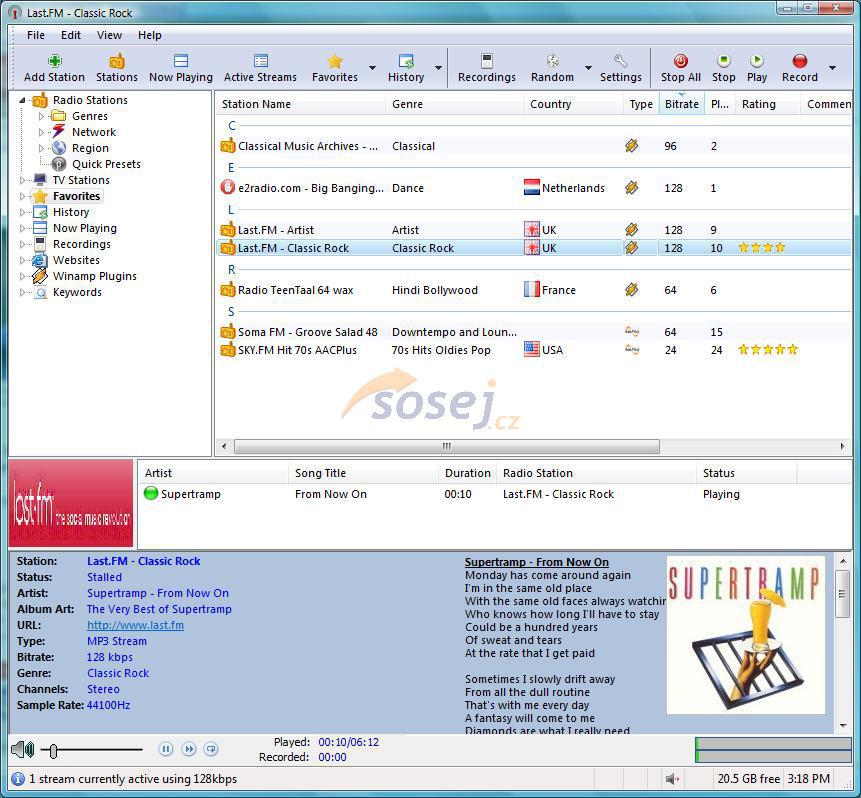
Task: Click The Very Best of Supertramp album link
Action: (x=159, y=609)
